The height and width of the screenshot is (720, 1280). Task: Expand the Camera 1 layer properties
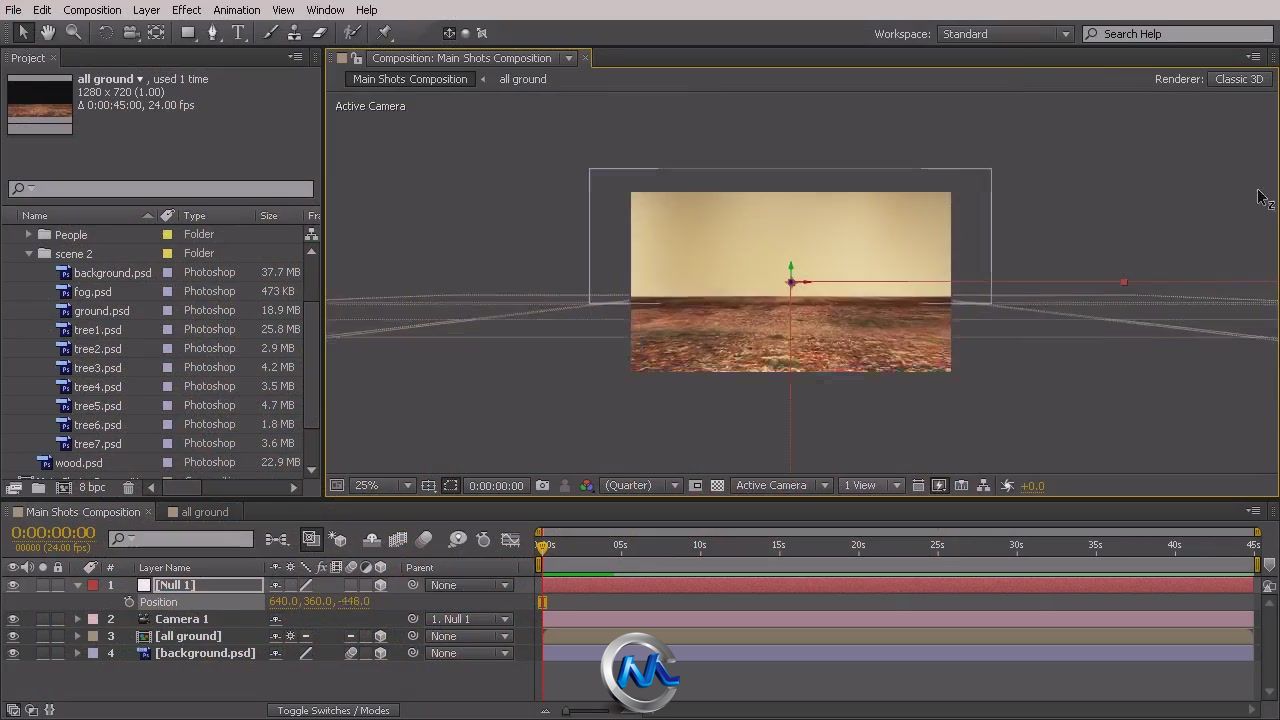[x=78, y=619]
